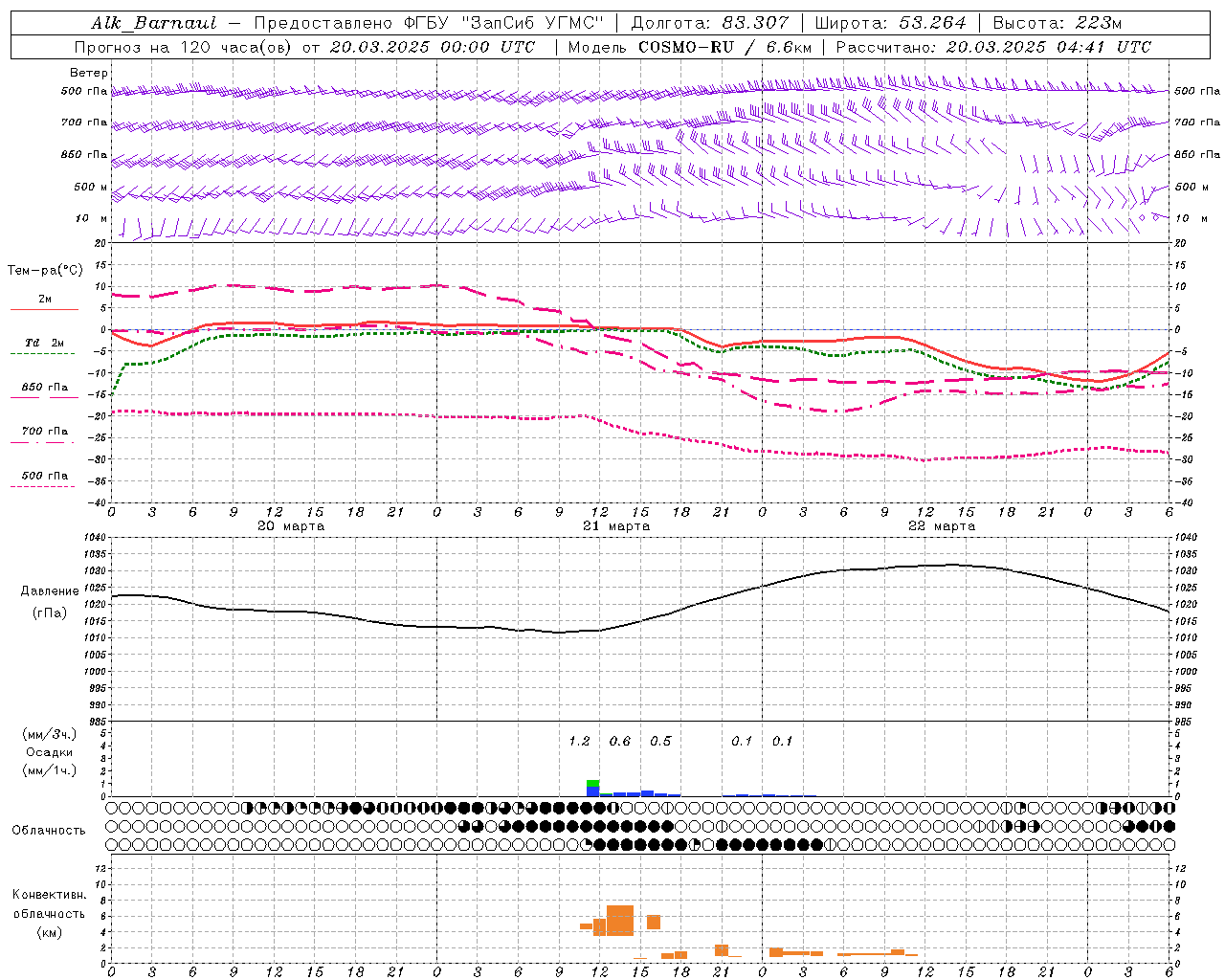Click the 'Рассчитано: 20.03.2025 04:41 UTC' timestamp
Viewport: 1225px width, 980px height.
click(x=993, y=47)
